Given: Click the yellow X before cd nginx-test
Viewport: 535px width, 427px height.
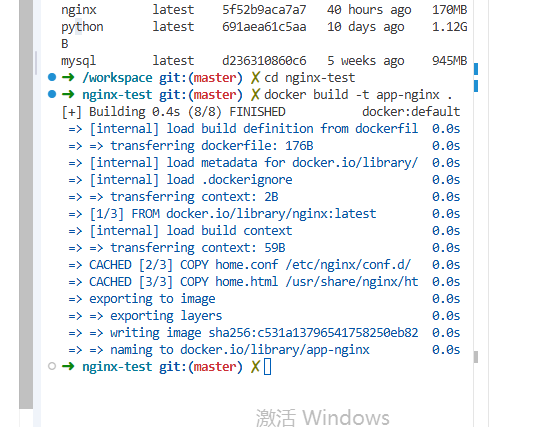Looking at the screenshot, I should click(255, 78).
